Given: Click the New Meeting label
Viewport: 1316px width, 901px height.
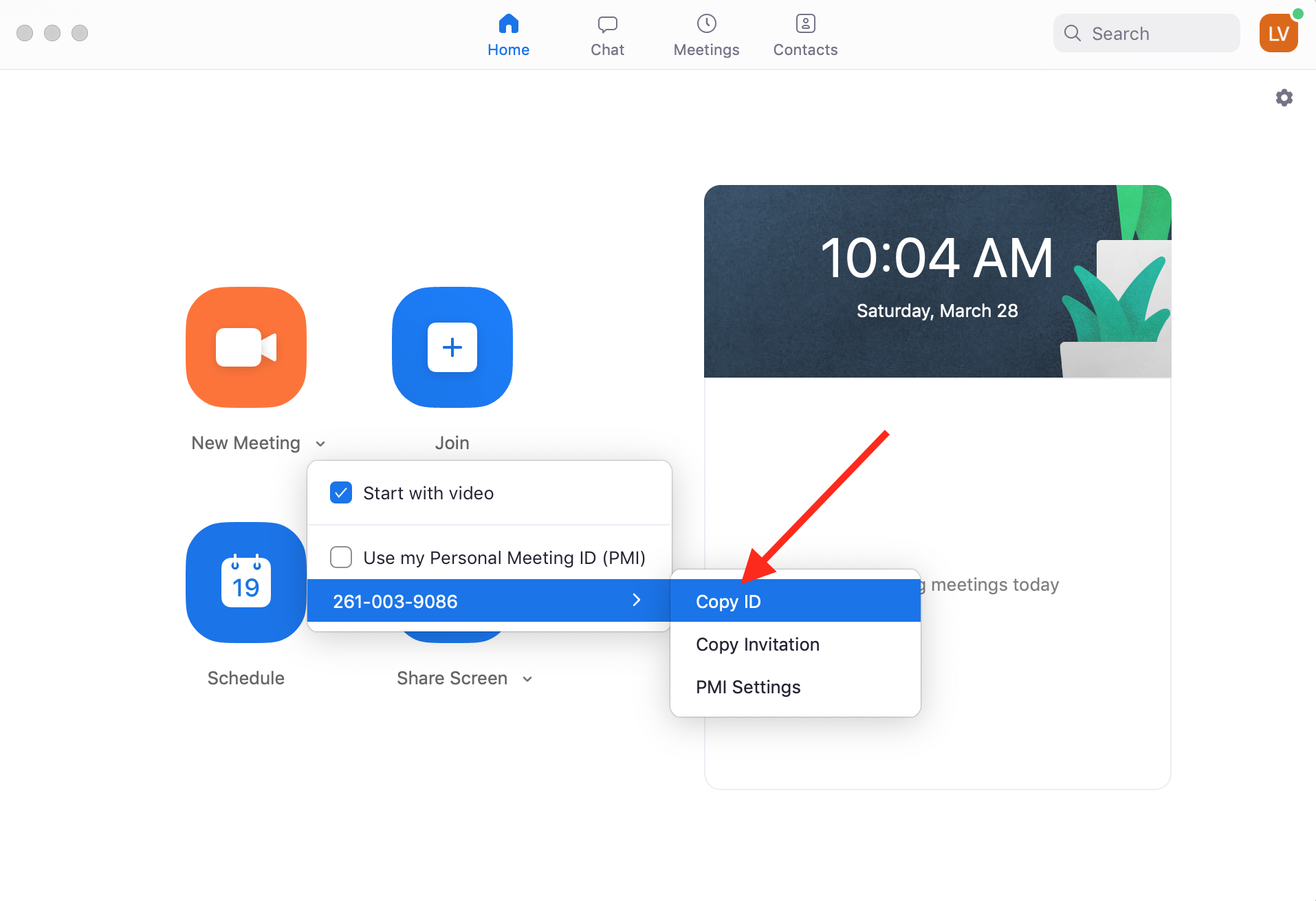Looking at the screenshot, I should tap(245, 443).
